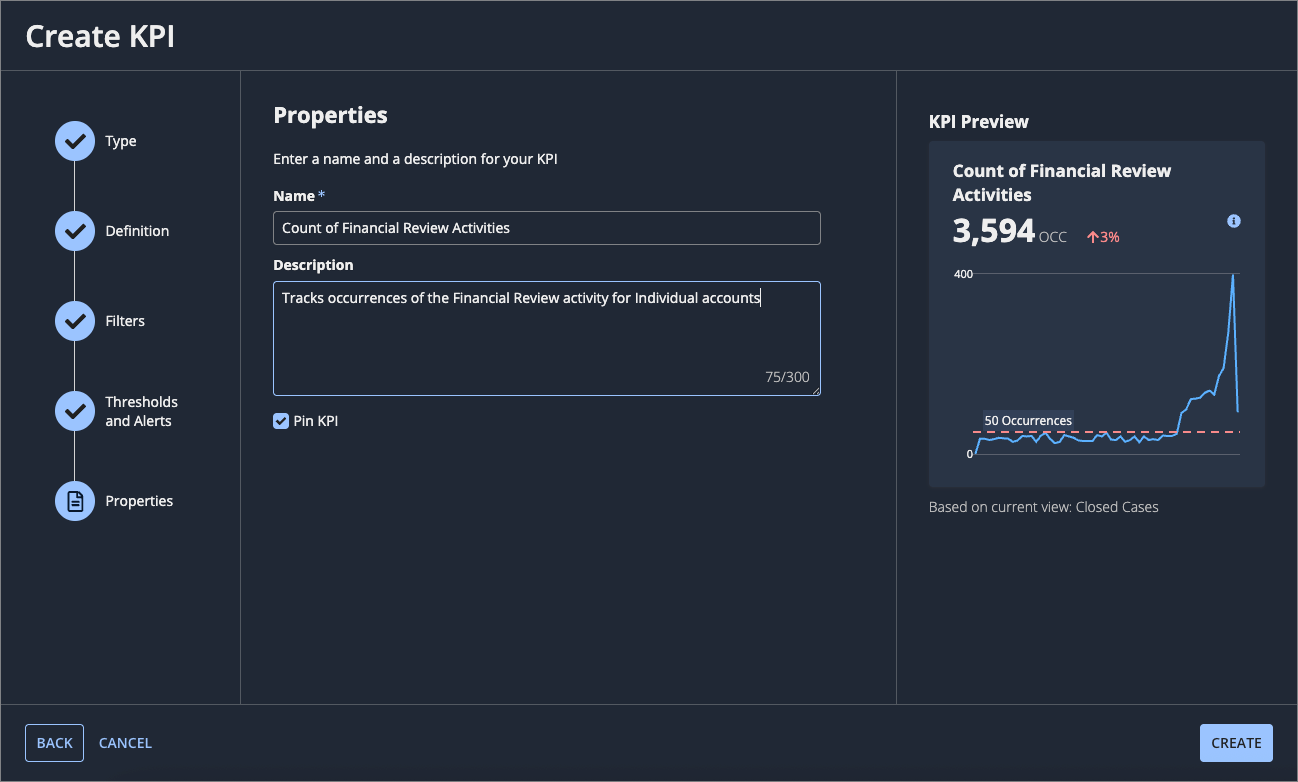This screenshot has width=1298, height=782.
Task: Click the Based on current view text
Action: (x=1044, y=507)
